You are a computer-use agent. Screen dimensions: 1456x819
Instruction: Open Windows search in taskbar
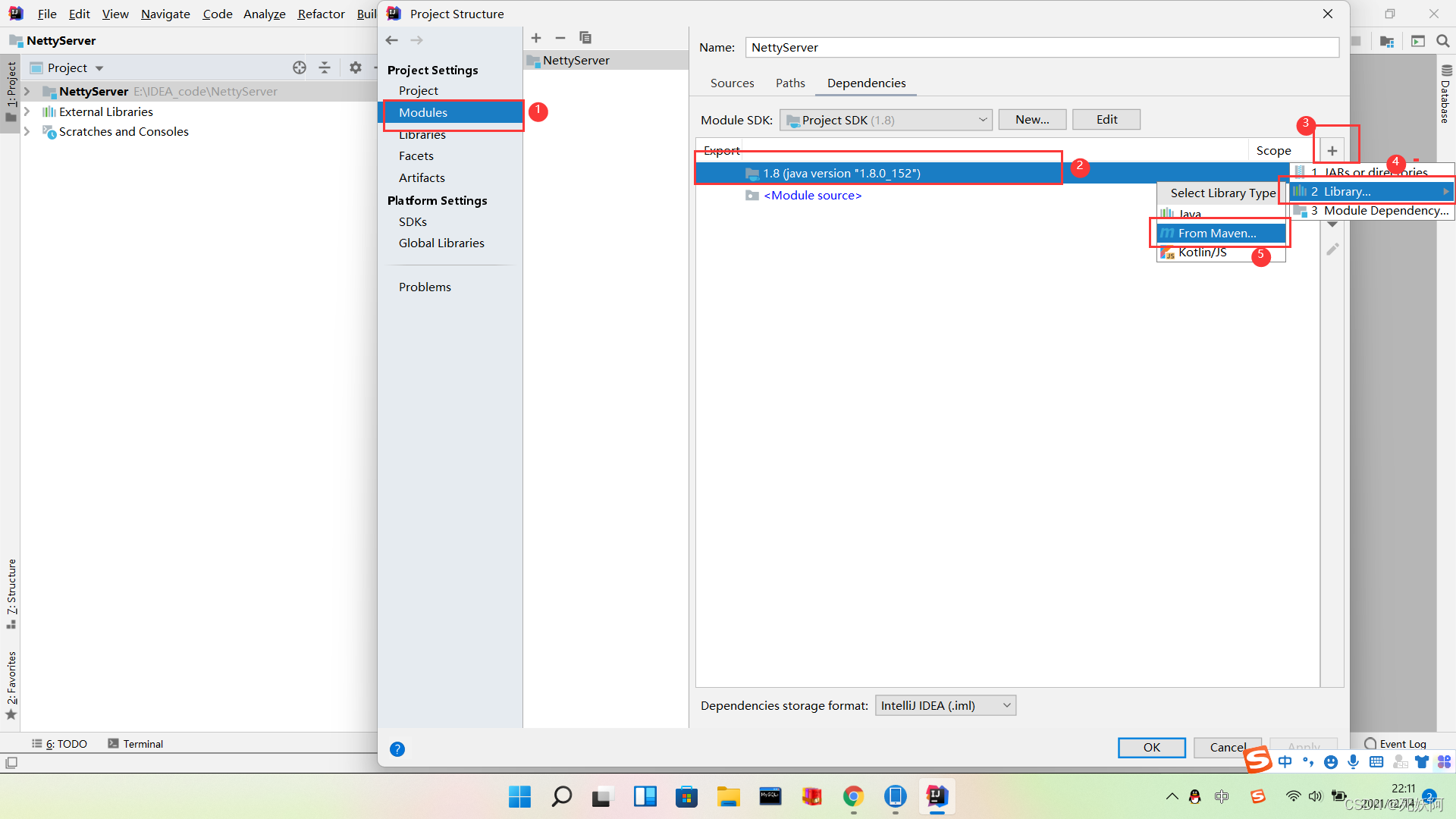coord(562,796)
